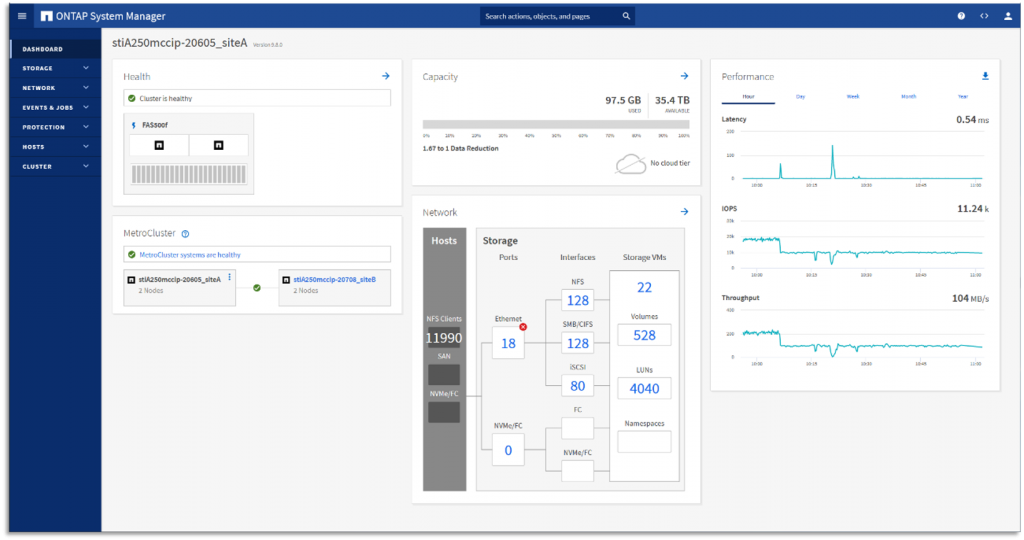The image size is (1024, 540).
Task: Switch performance chart to Day tab
Action: point(800,96)
